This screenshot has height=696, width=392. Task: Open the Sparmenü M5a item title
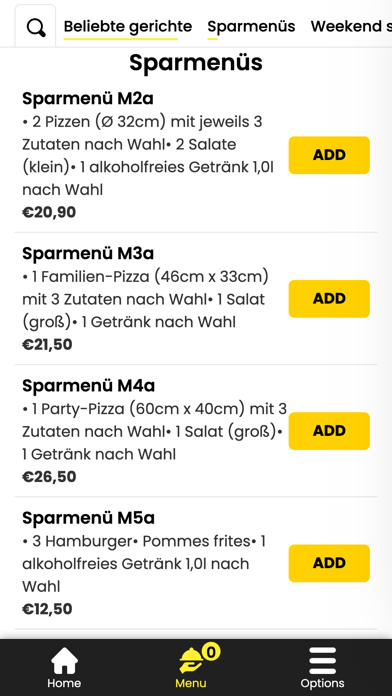pos(88,518)
